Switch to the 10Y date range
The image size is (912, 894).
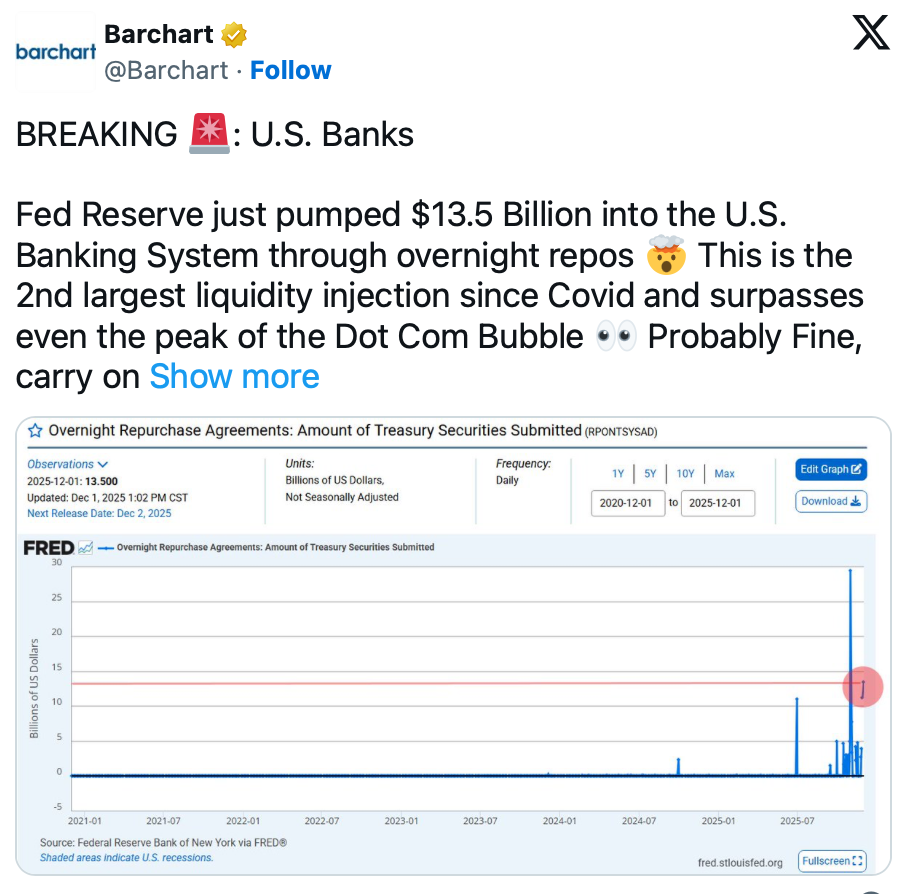(685, 474)
